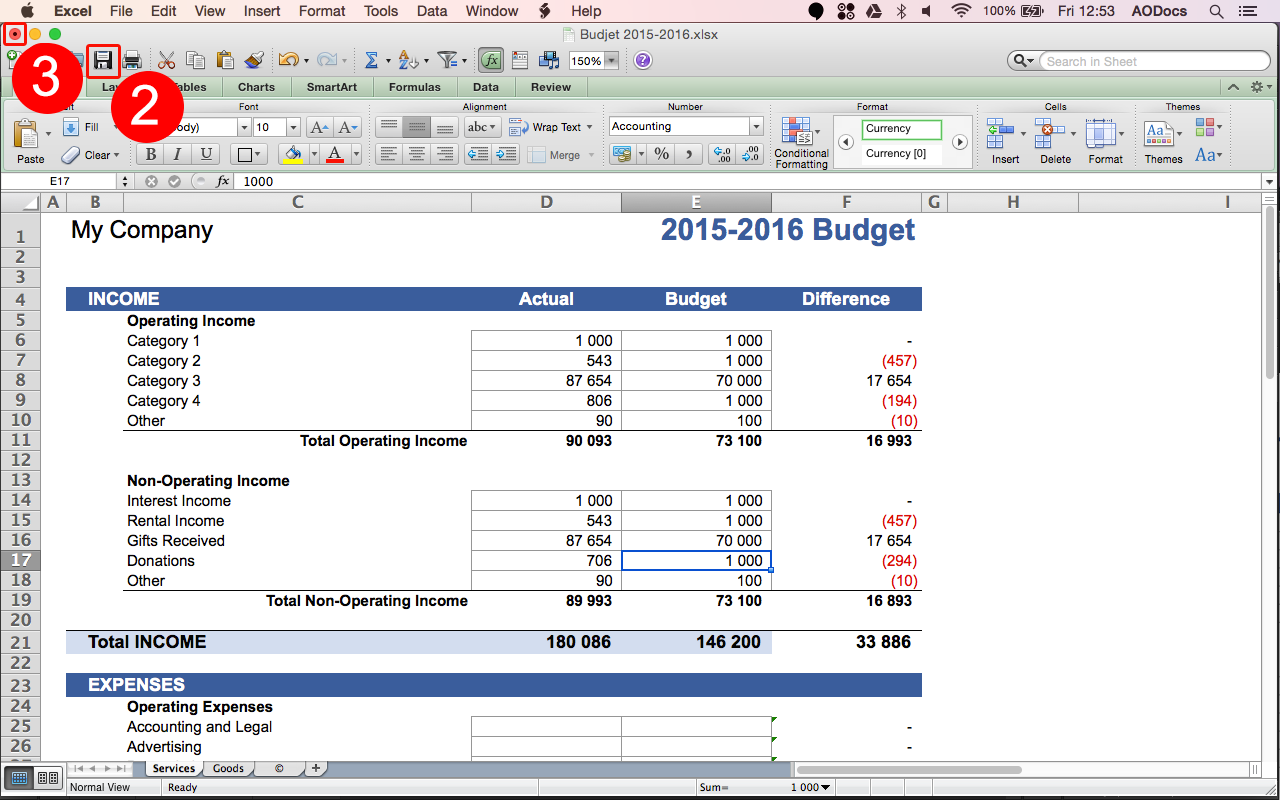Add a new sheet with plus button
The height and width of the screenshot is (800, 1280).
point(316,768)
